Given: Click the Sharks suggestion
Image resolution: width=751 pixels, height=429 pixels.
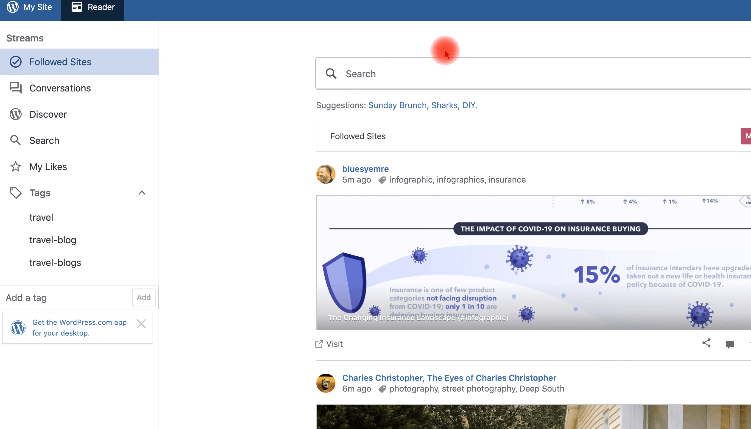Looking at the screenshot, I should point(444,105).
